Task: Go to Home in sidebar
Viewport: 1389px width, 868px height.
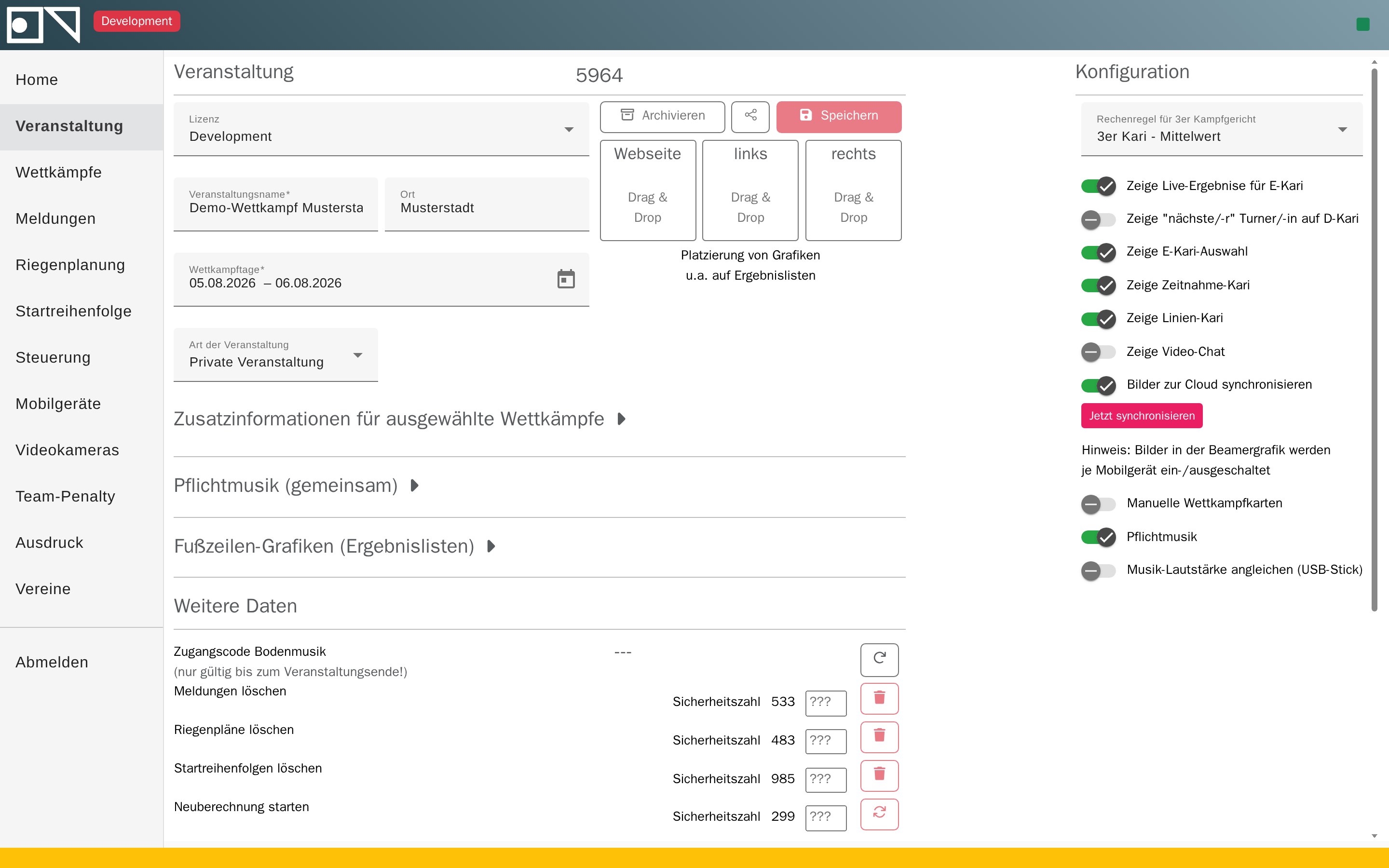Action: tap(82, 80)
